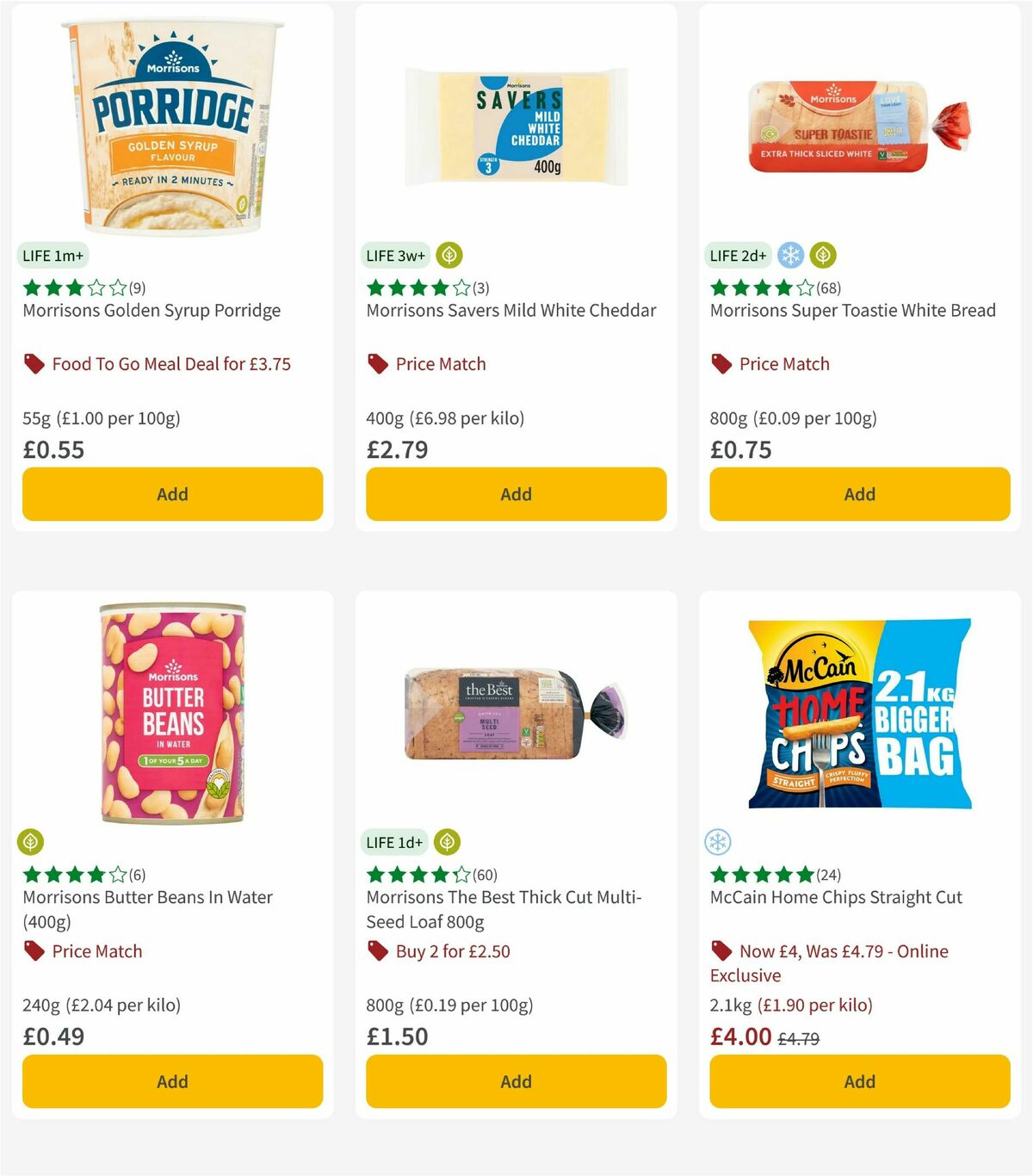Screen dimensions: 1033x1176
Task: Click the 68-review star rating on Super Toastie bread
Action: pos(773,288)
